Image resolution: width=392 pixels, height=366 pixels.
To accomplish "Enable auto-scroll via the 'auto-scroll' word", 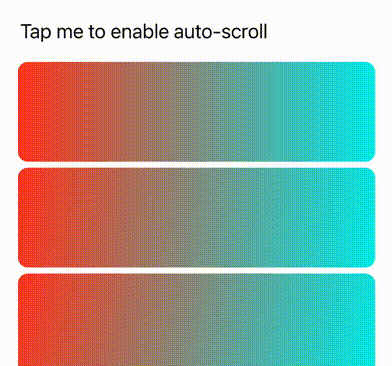I will [x=221, y=32].
